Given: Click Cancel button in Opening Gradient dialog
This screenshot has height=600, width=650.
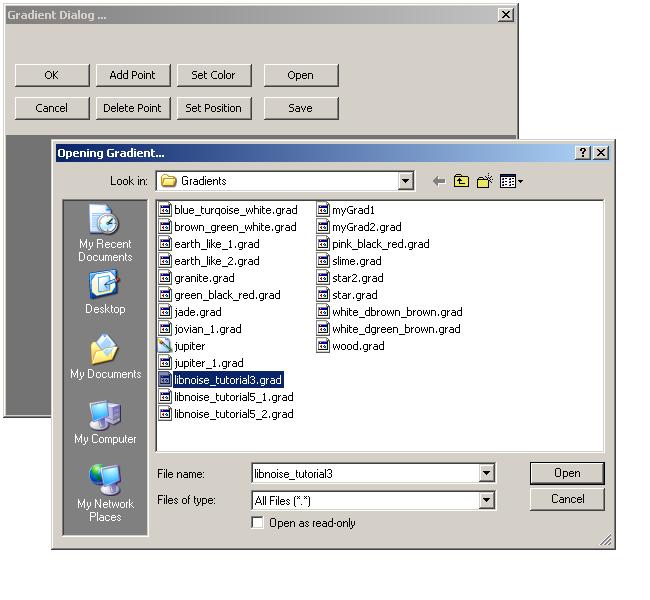Looking at the screenshot, I should pyautogui.click(x=567, y=499).
